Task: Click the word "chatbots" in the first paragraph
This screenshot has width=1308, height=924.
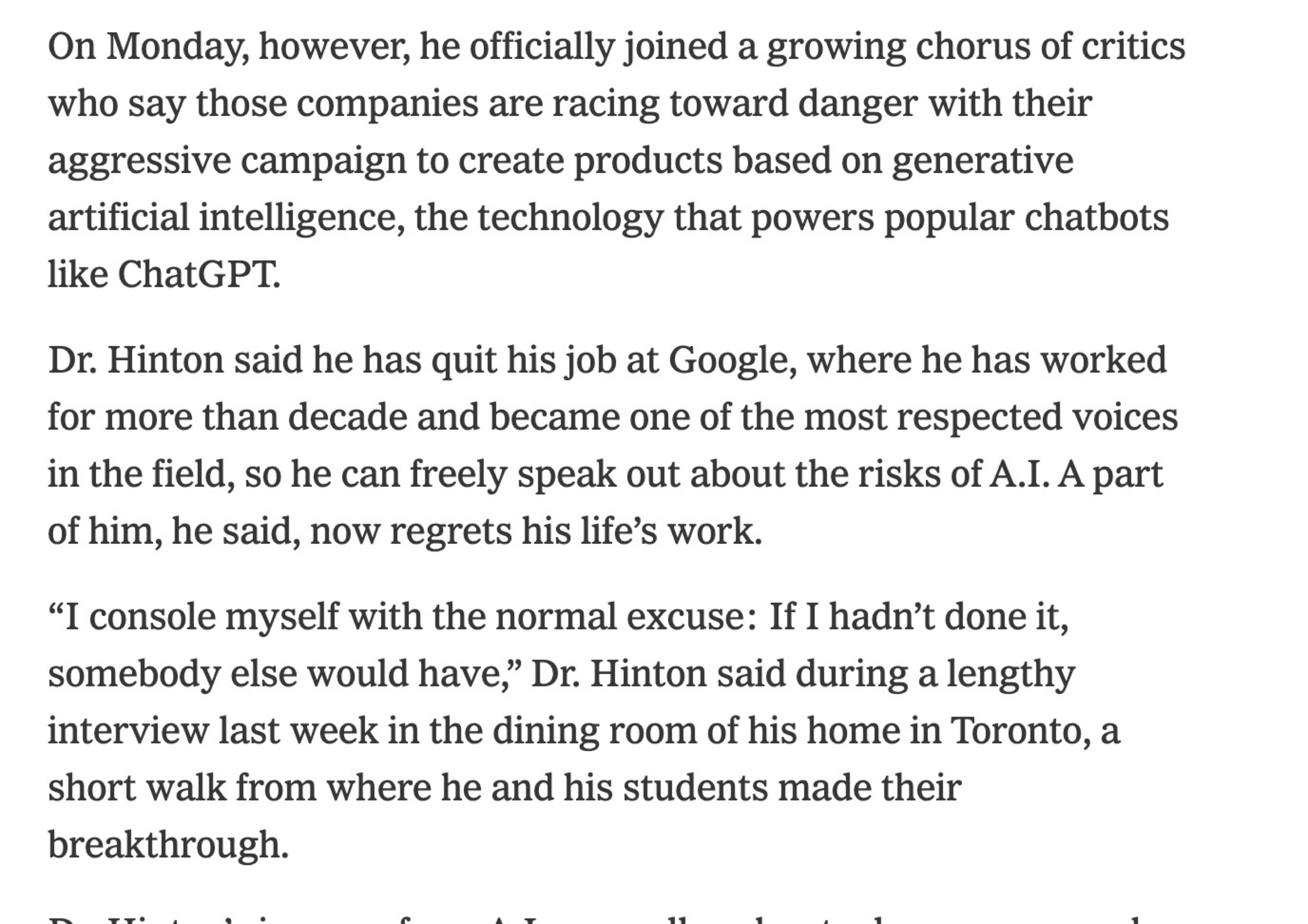Action: pos(1096,218)
